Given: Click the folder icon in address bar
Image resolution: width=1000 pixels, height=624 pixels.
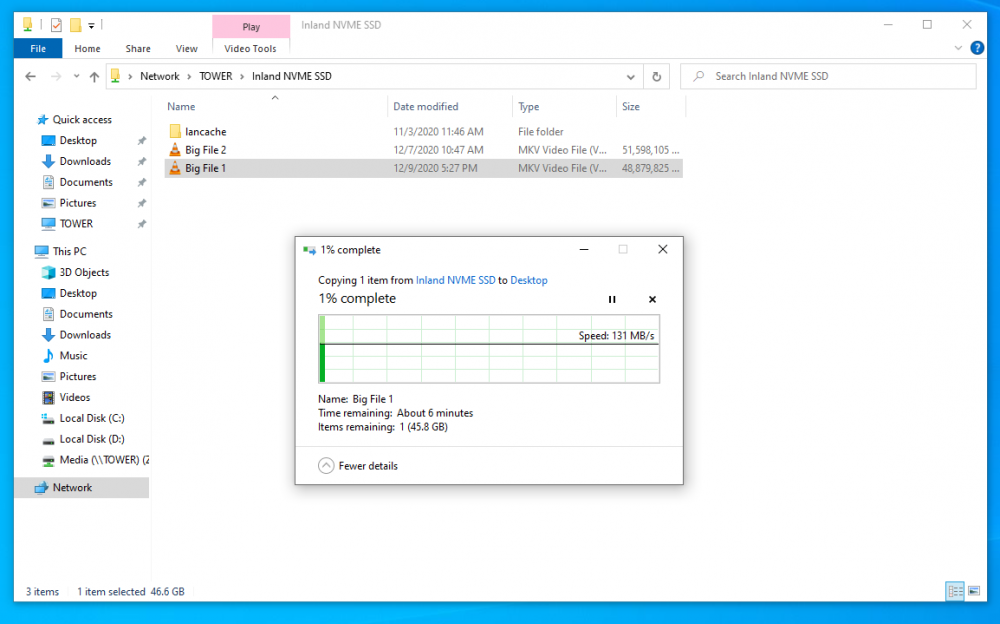Looking at the screenshot, I should [x=115, y=76].
